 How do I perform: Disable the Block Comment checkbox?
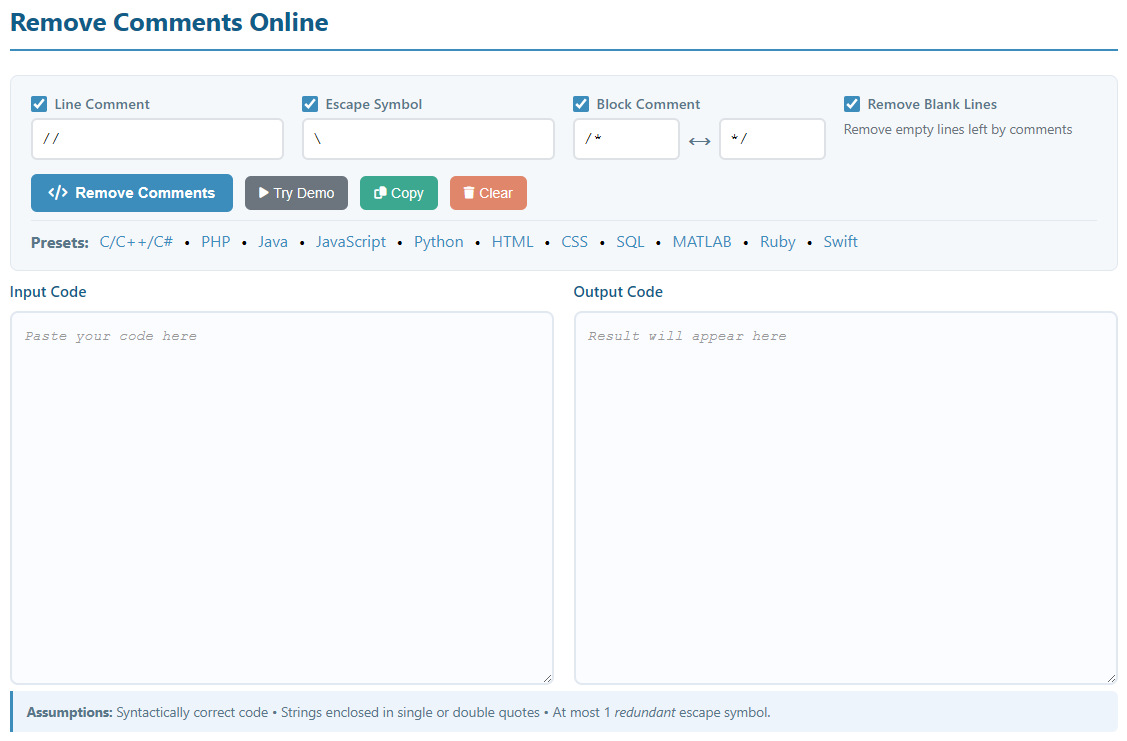click(581, 104)
